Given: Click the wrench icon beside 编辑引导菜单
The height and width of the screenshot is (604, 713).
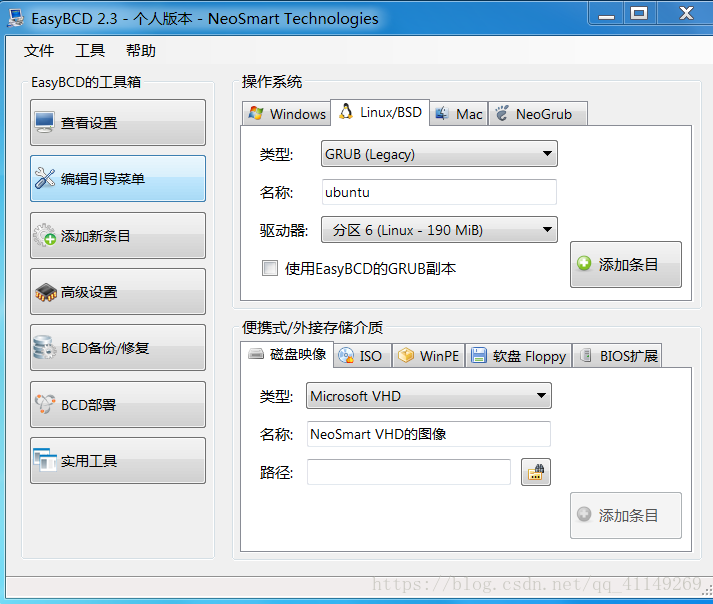Looking at the screenshot, I should click(x=45, y=178).
